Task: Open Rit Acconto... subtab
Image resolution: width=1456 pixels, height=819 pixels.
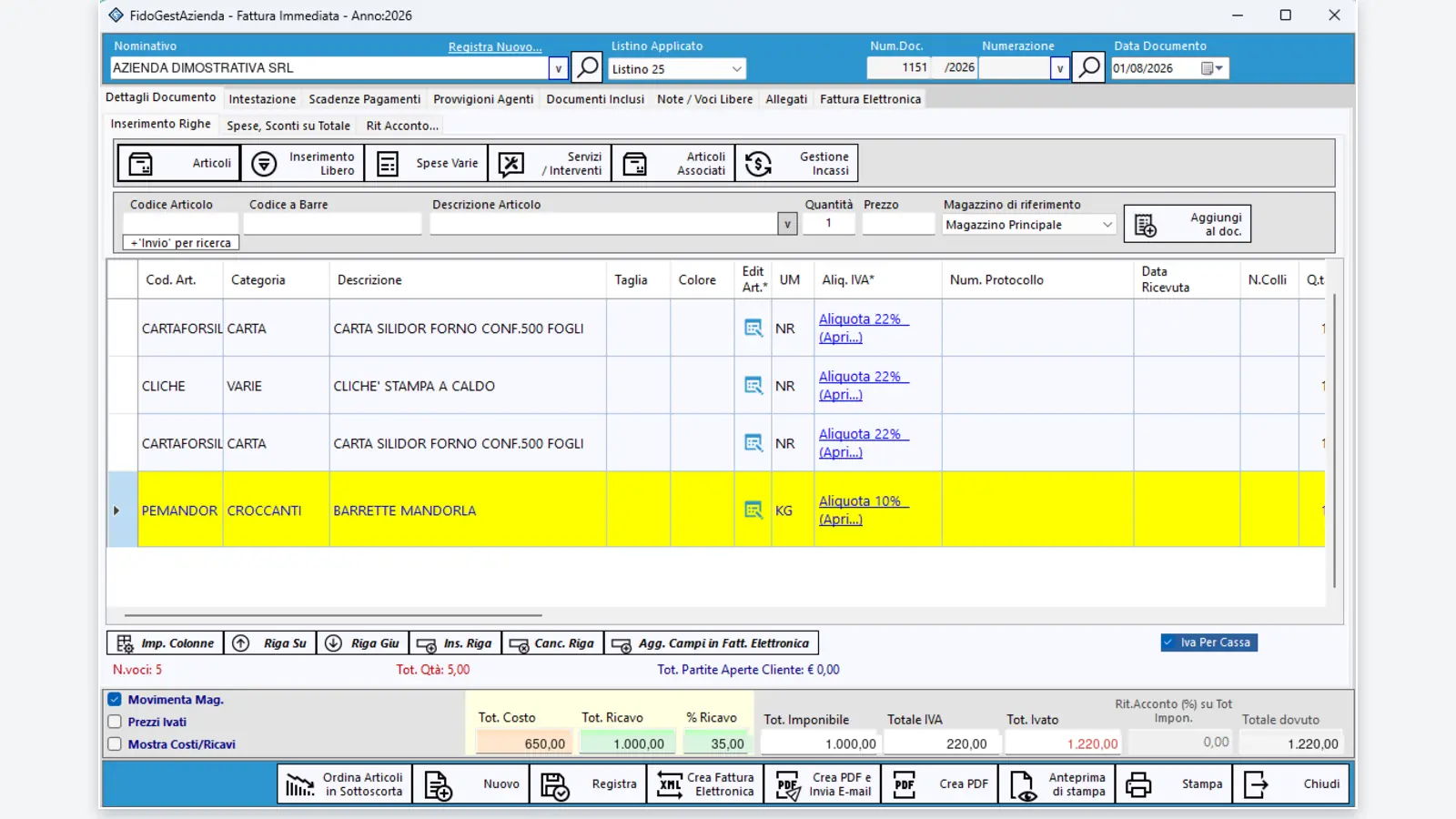Action: (x=402, y=126)
